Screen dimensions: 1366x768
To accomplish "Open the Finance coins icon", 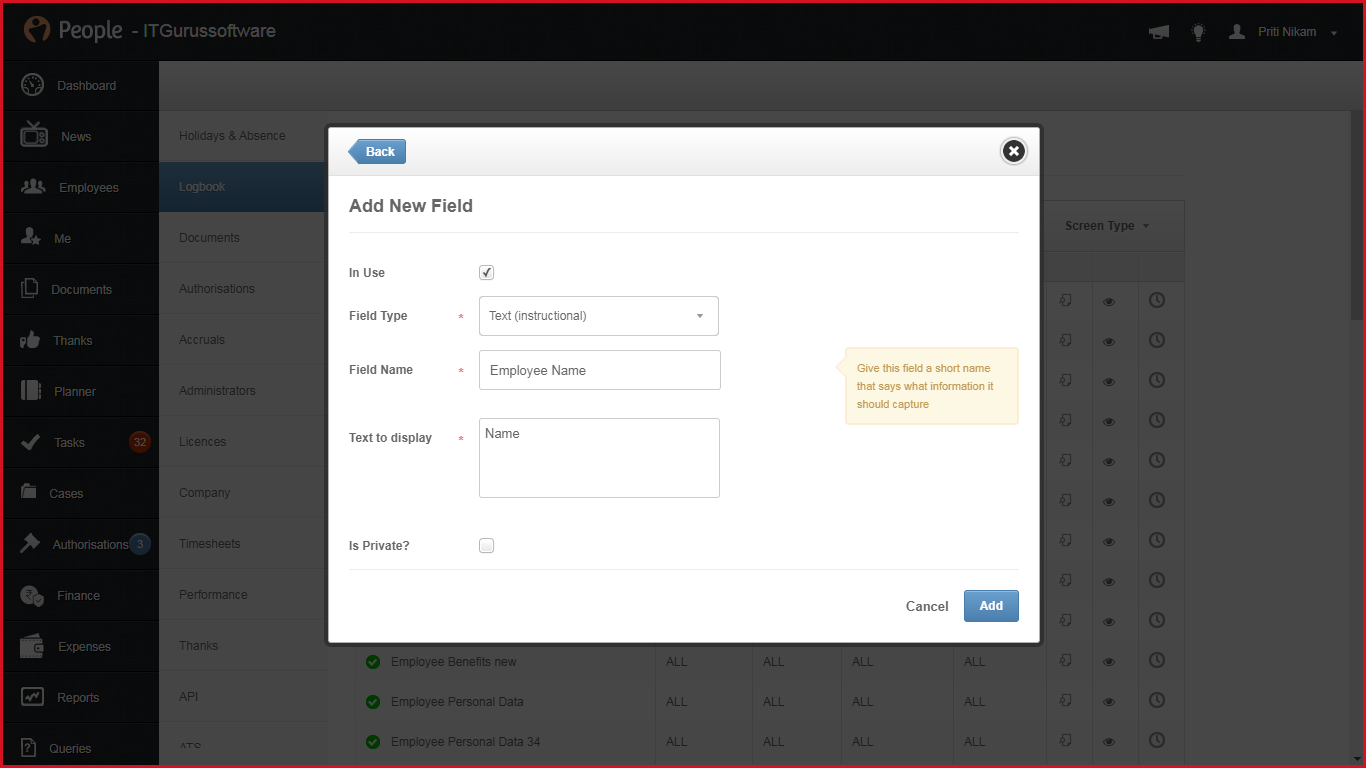I will [x=32, y=595].
